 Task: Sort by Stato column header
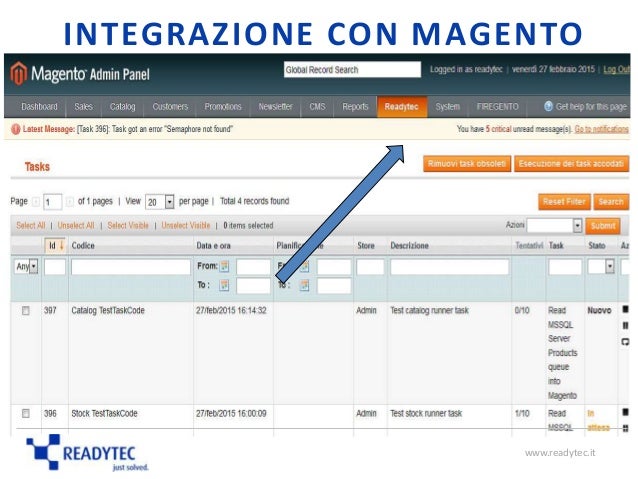(596, 245)
